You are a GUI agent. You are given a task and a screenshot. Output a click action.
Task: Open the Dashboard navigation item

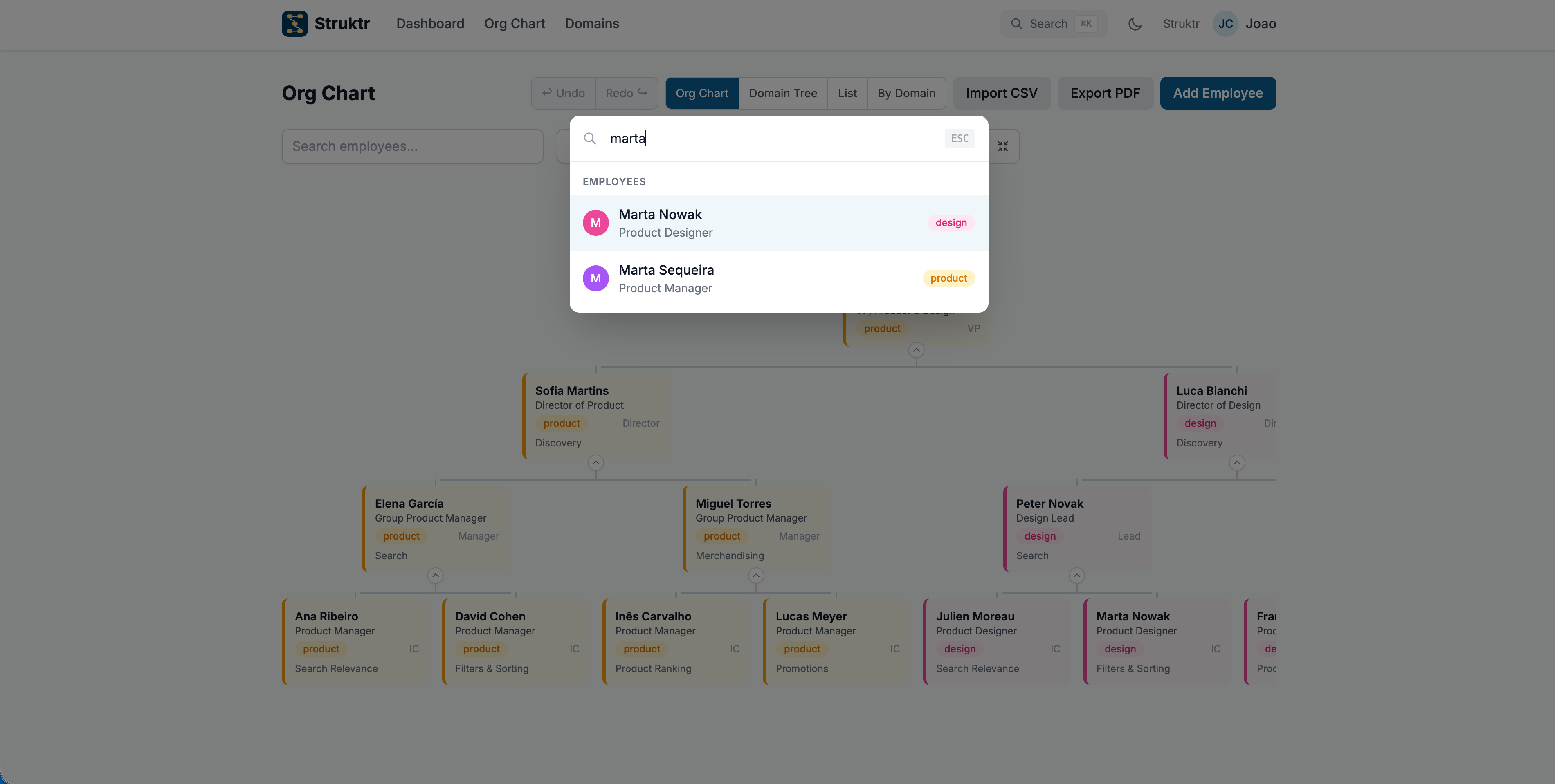[430, 24]
